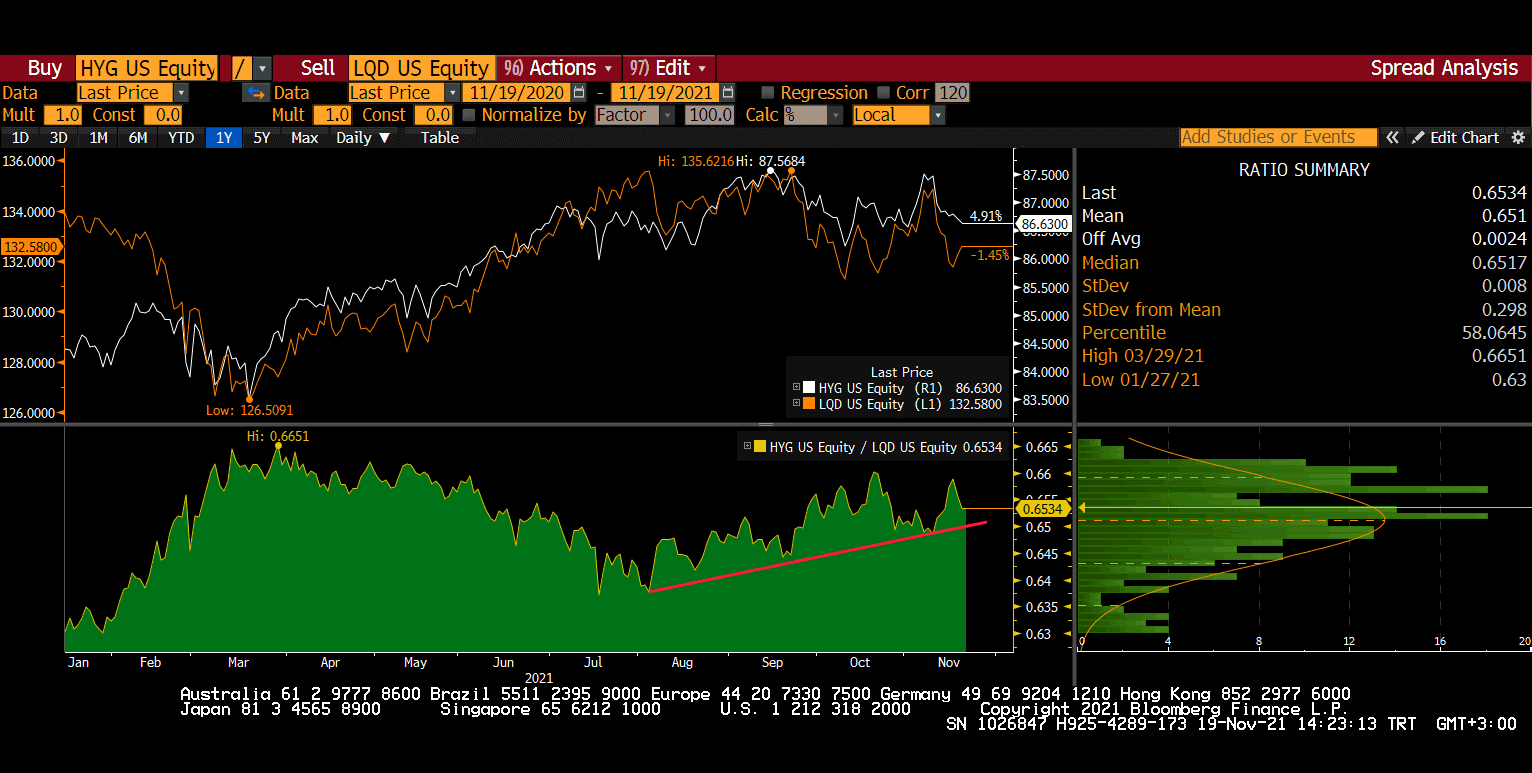Screen dimensions: 1532x773
Task: Click the Corr period 120 field
Action: (x=953, y=93)
